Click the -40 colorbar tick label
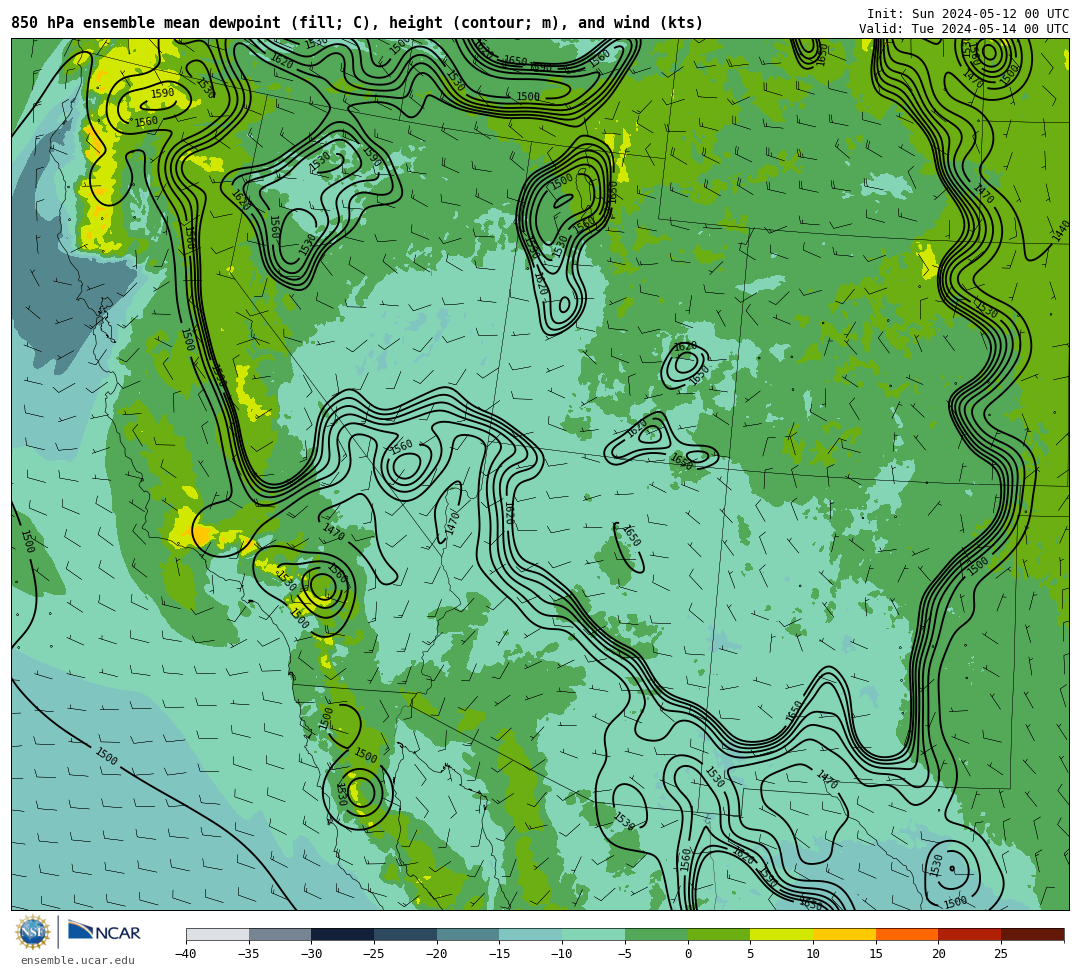Image resolution: width=1080 pixels, height=973 pixels. 185,954
